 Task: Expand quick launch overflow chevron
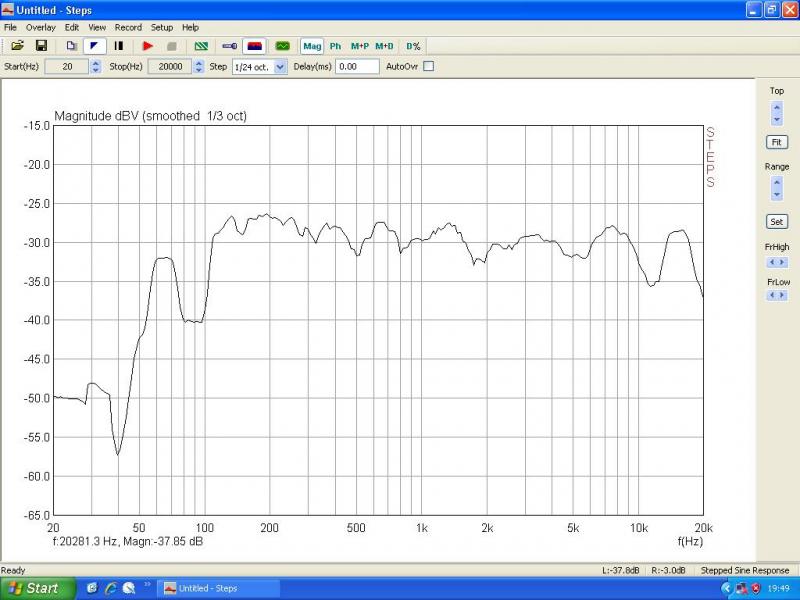147,585
